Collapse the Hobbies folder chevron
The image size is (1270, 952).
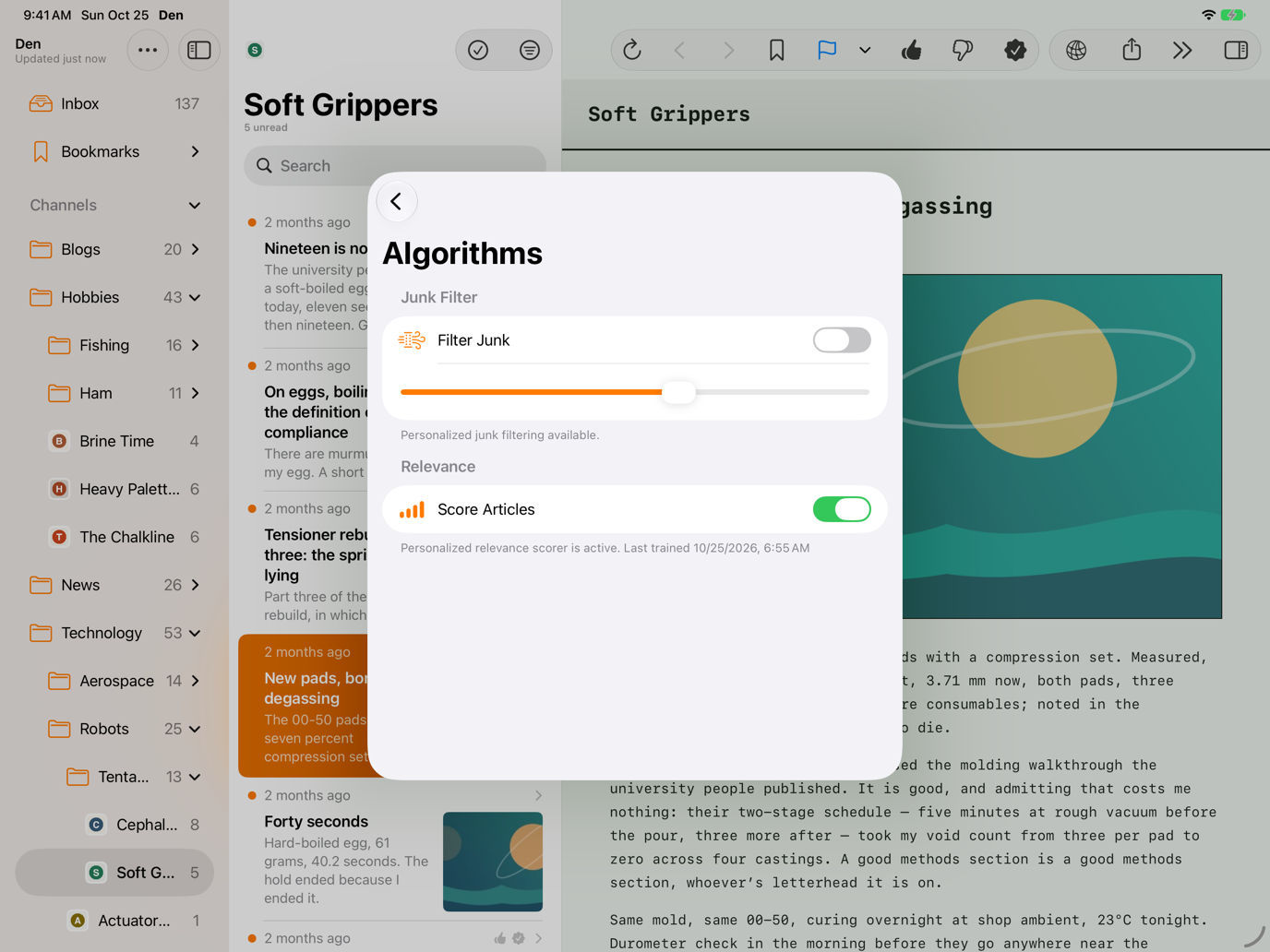coord(196,297)
